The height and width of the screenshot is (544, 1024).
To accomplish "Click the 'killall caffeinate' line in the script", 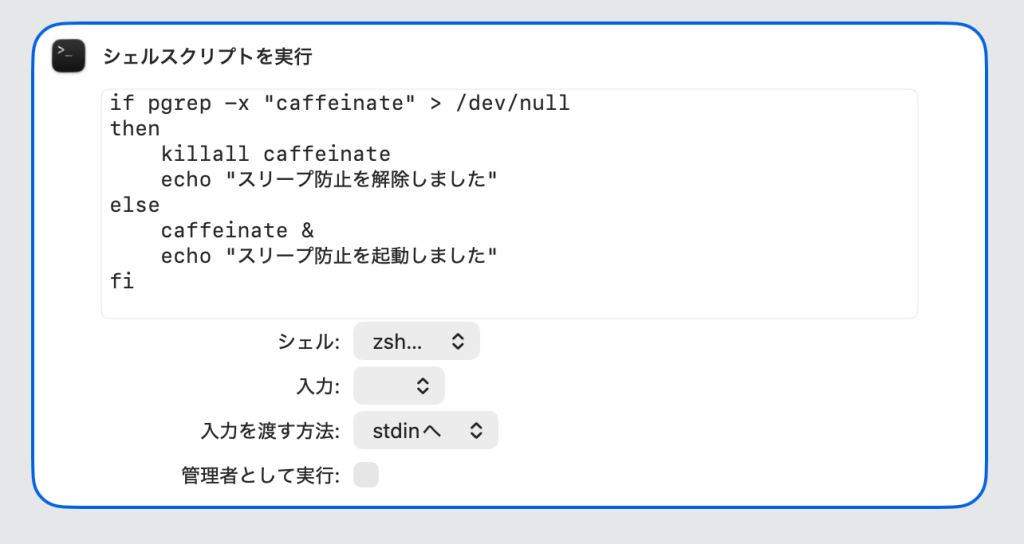I will coord(276,154).
